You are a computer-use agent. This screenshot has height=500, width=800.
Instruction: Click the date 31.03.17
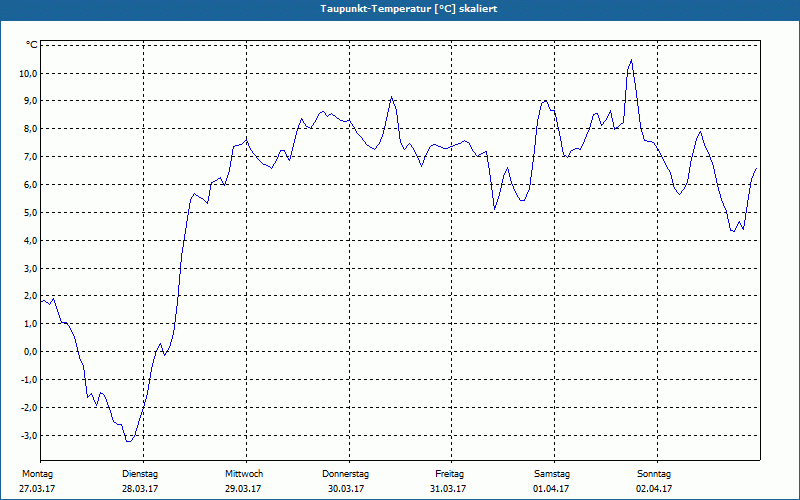[448, 489]
